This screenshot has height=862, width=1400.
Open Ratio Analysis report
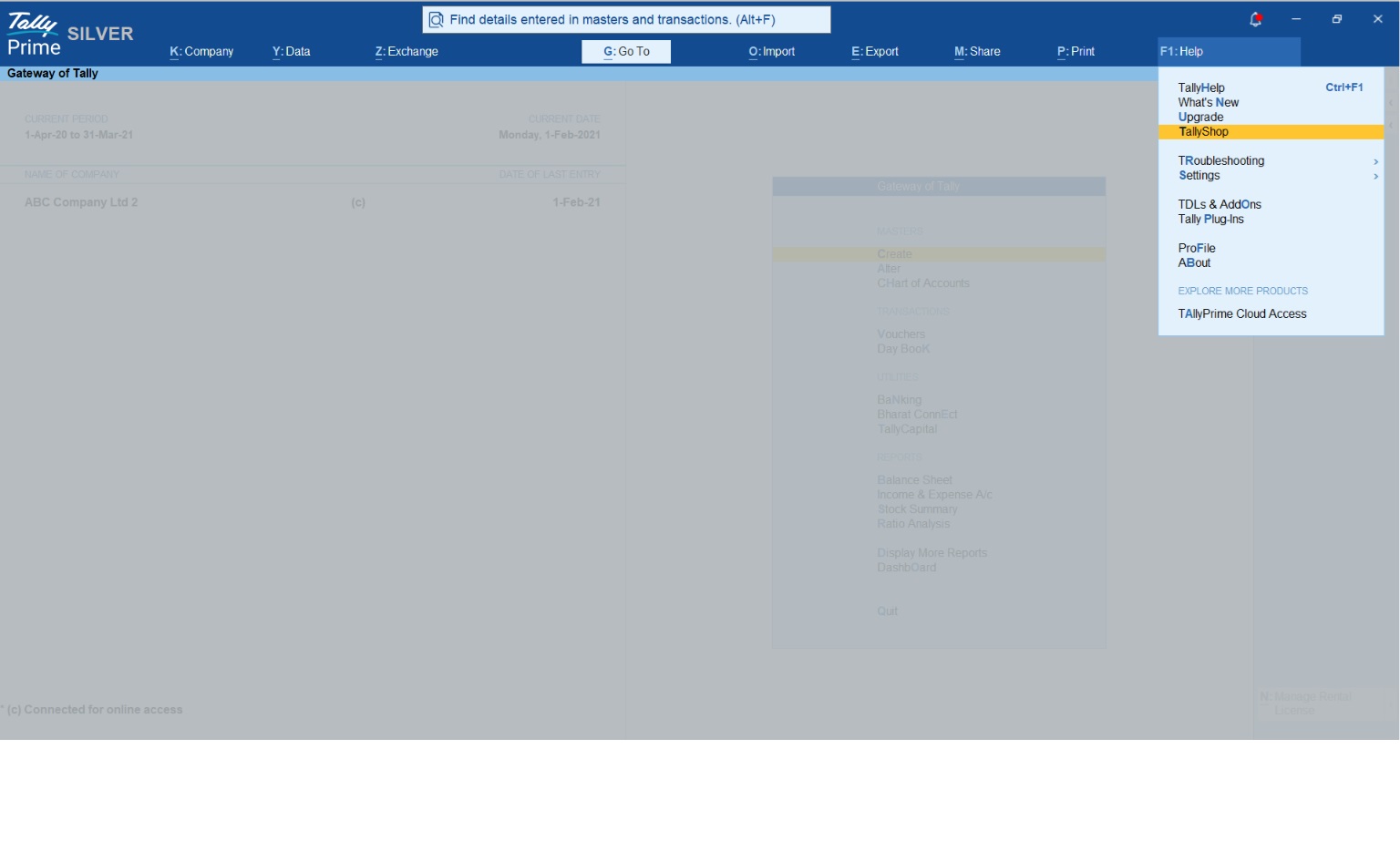pos(913,524)
